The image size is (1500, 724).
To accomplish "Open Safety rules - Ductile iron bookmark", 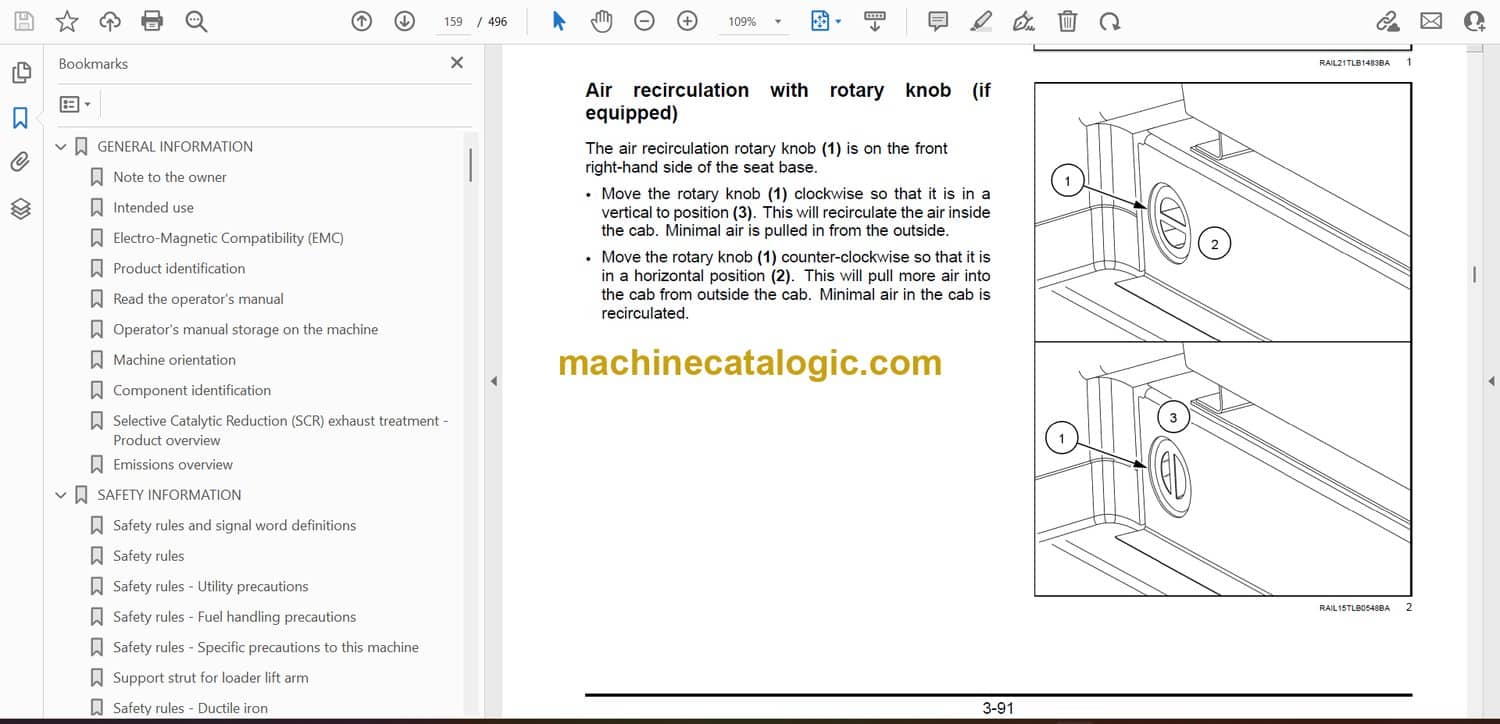I will 191,708.
